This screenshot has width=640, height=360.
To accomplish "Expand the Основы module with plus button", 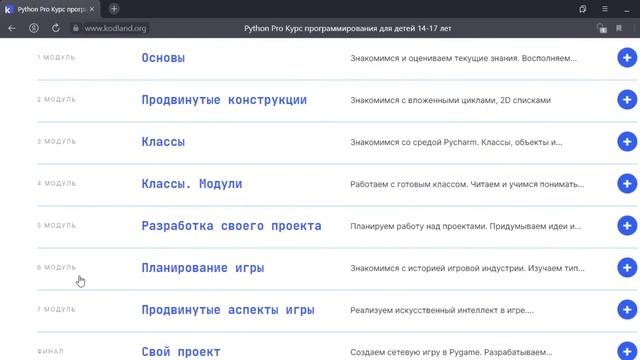I will pyautogui.click(x=627, y=58).
